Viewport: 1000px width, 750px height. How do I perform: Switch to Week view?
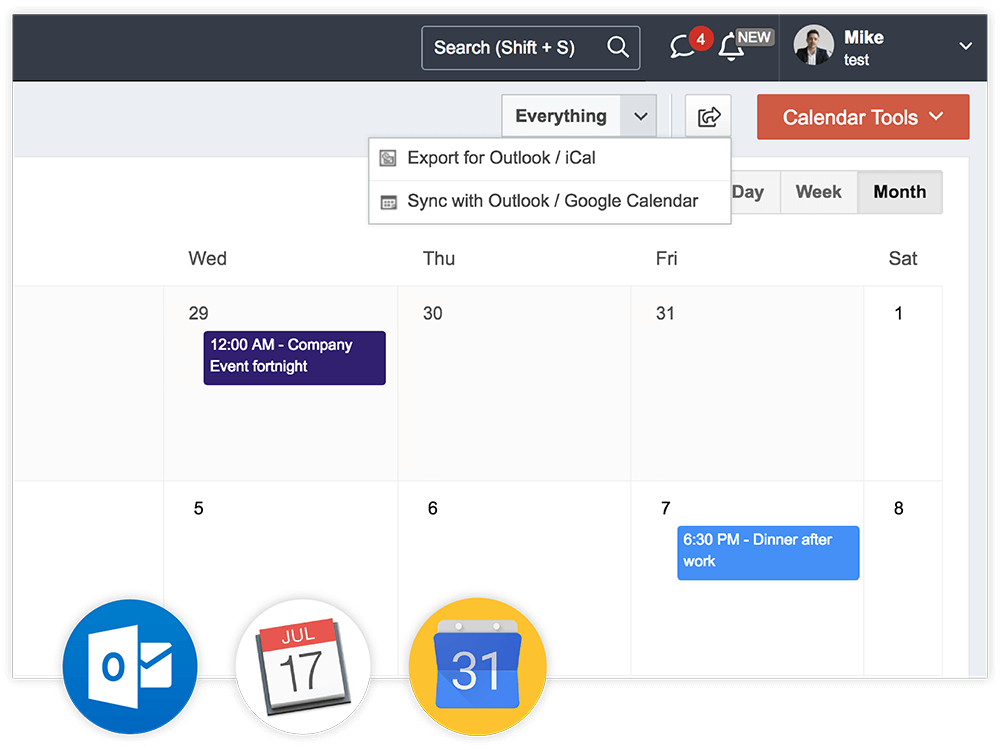click(818, 191)
